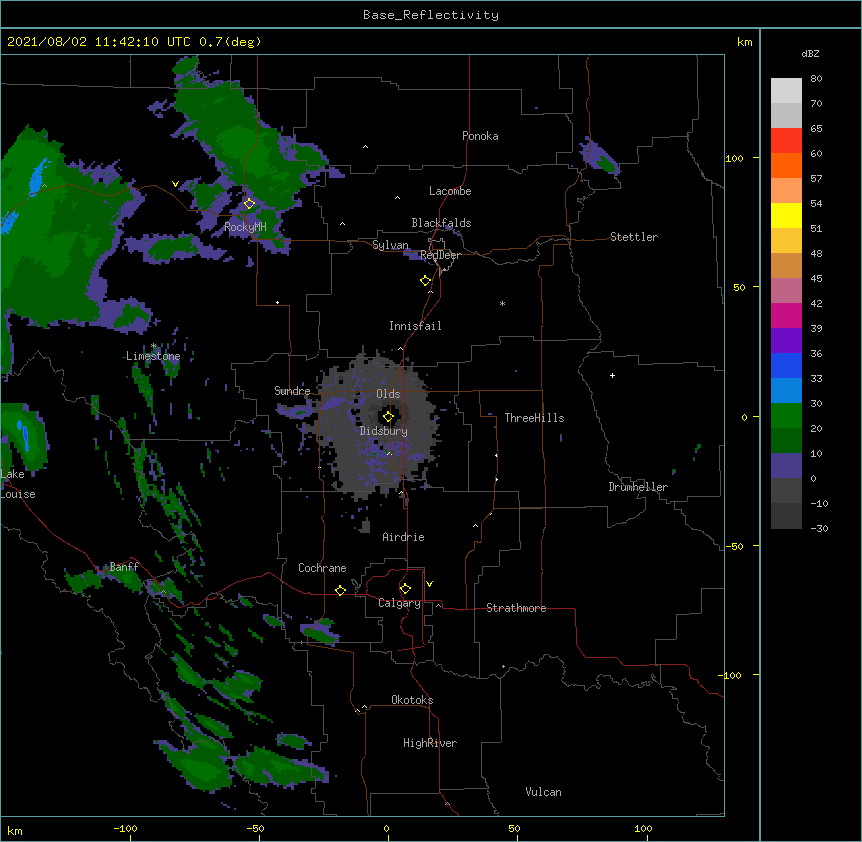Click the white plus marker north of Drumheller
Viewport: 862px width, 842px height.
(x=612, y=375)
